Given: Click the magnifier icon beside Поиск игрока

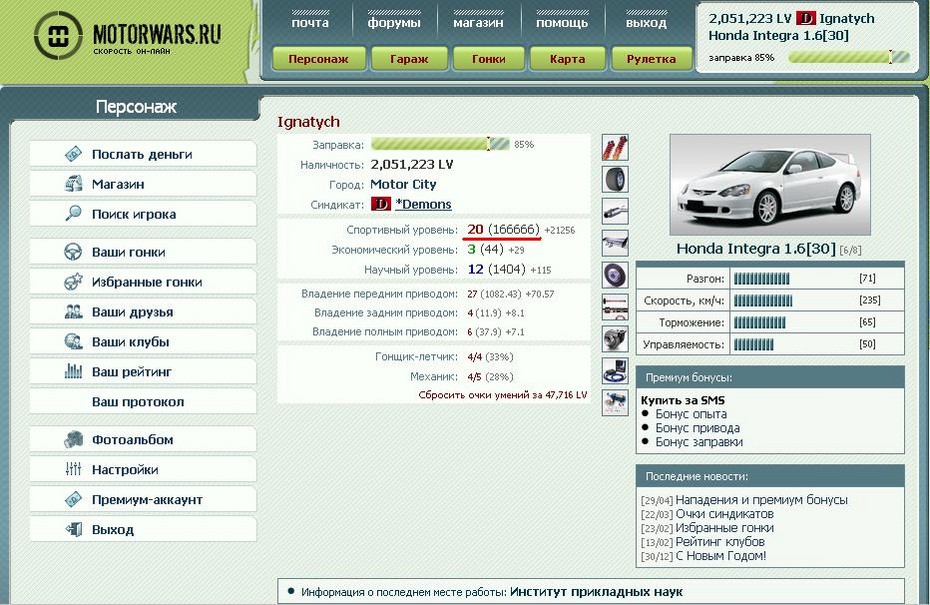Looking at the screenshot, I should pos(73,214).
